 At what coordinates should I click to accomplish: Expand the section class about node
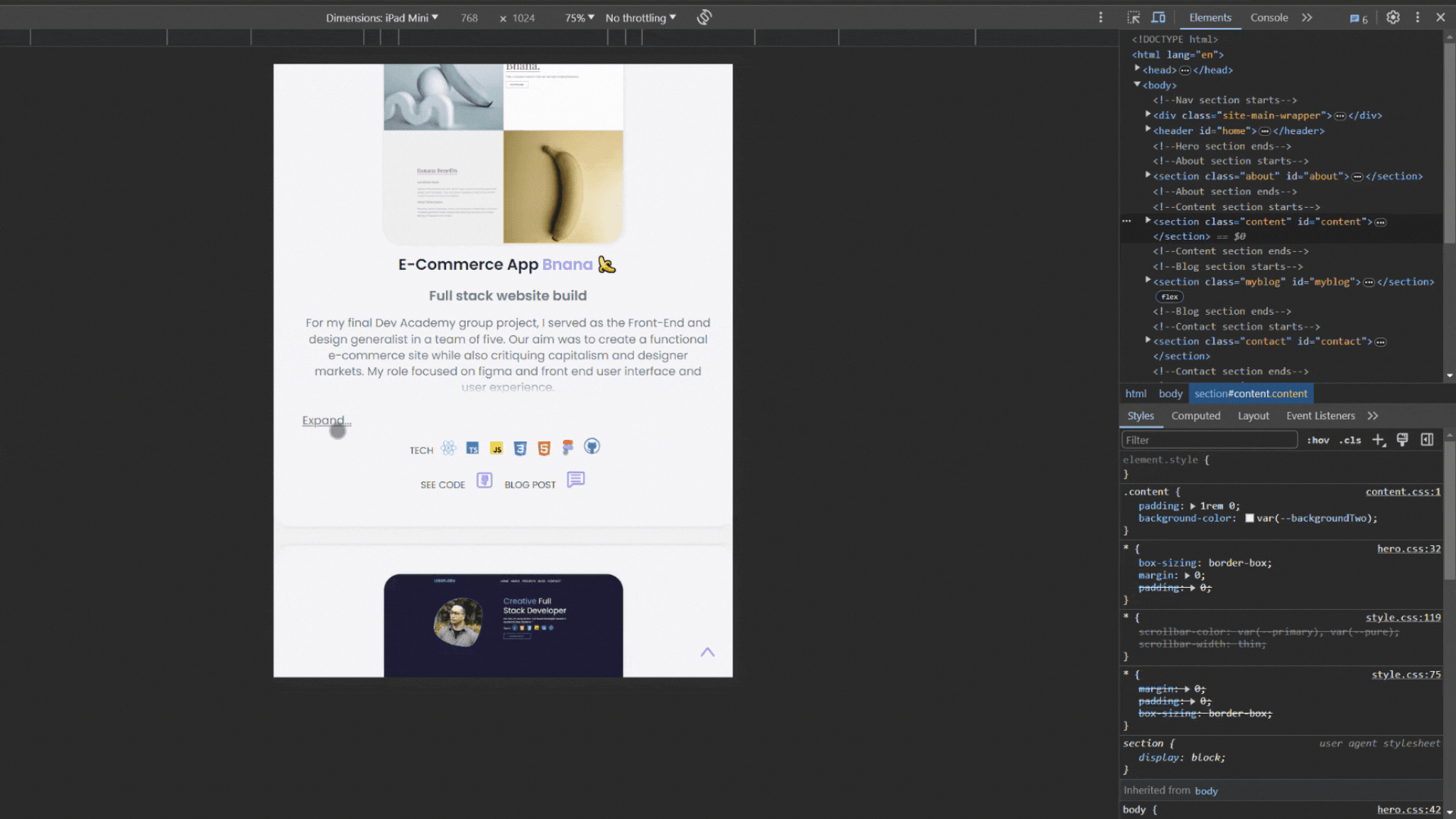tap(1148, 175)
